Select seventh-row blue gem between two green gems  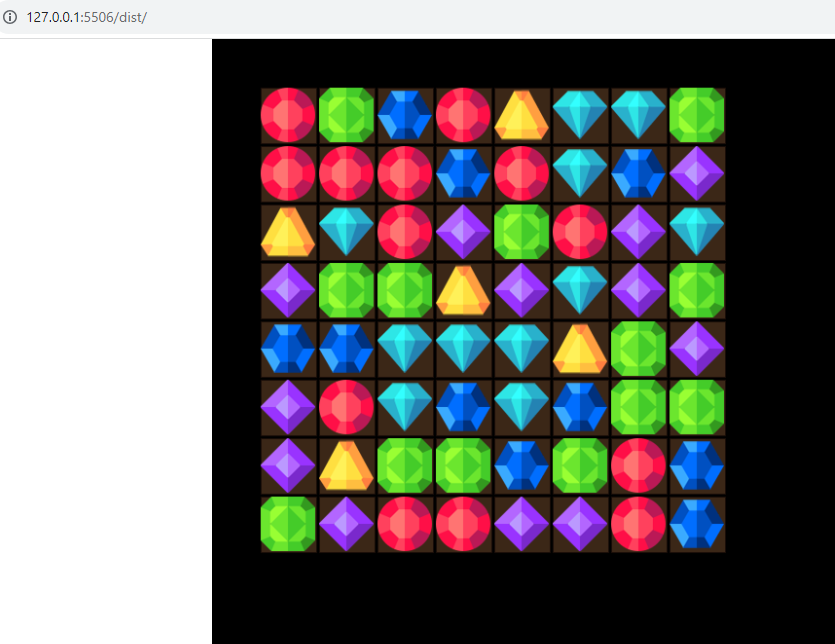pyautogui.click(x=521, y=466)
